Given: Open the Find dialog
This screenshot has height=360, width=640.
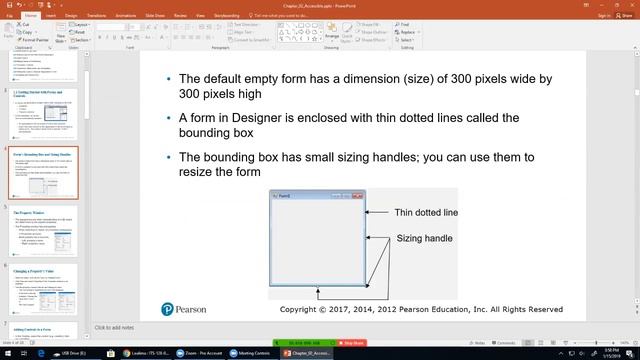Looking at the screenshot, I should 402,24.
